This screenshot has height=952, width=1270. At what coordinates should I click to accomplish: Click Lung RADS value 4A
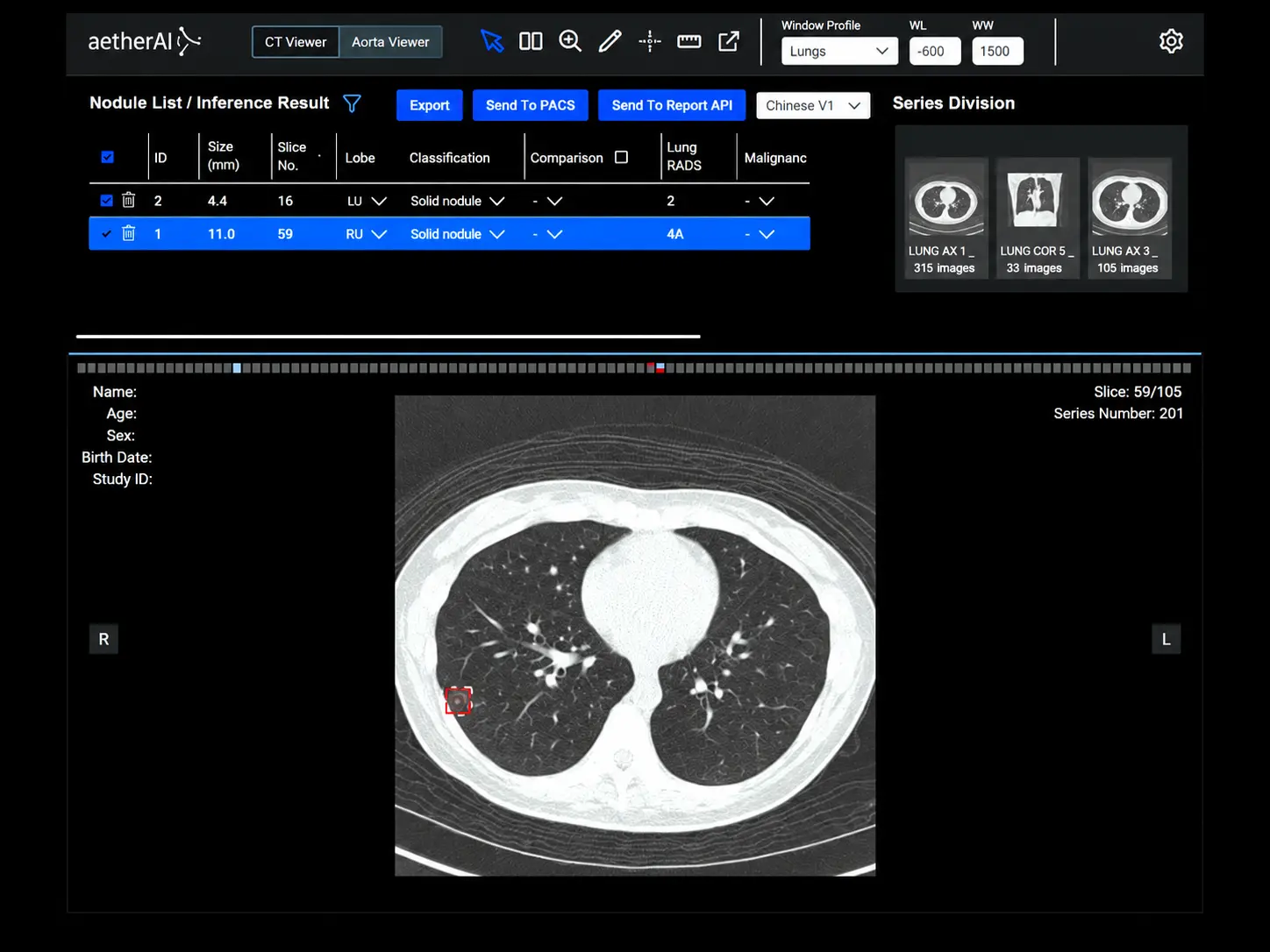674,234
